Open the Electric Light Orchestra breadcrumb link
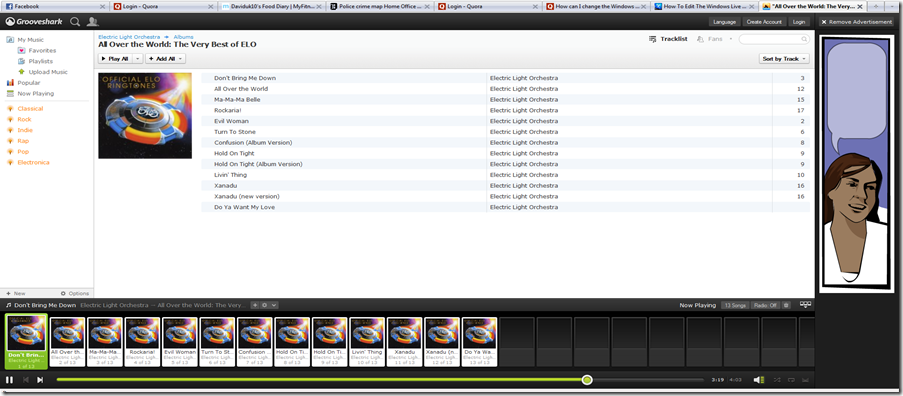Image resolution: width=903 pixels, height=396 pixels. point(130,37)
